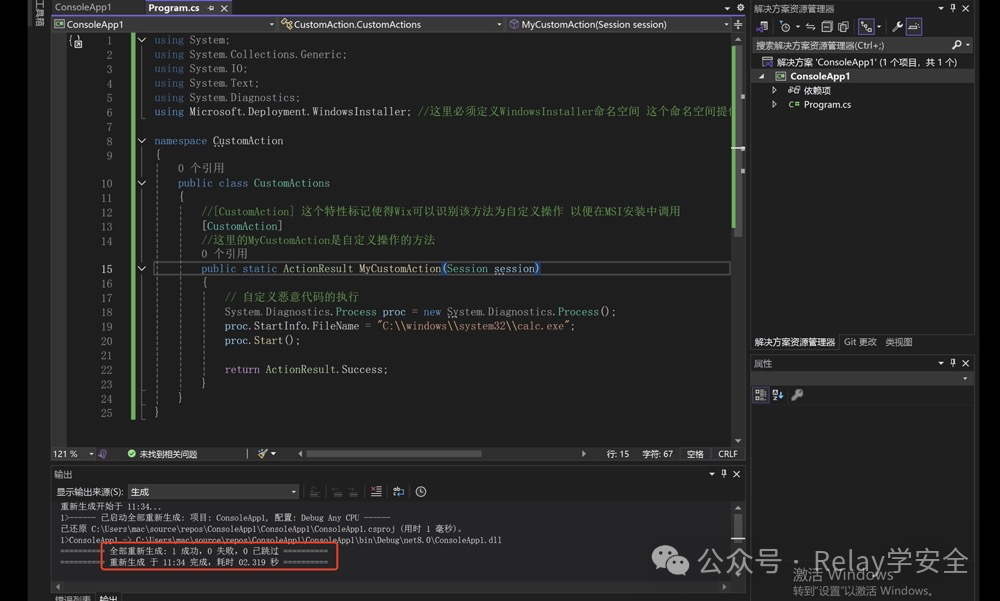Click find message in code Output icon
The height and width of the screenshot is (601, 1000).
[315, 491]
